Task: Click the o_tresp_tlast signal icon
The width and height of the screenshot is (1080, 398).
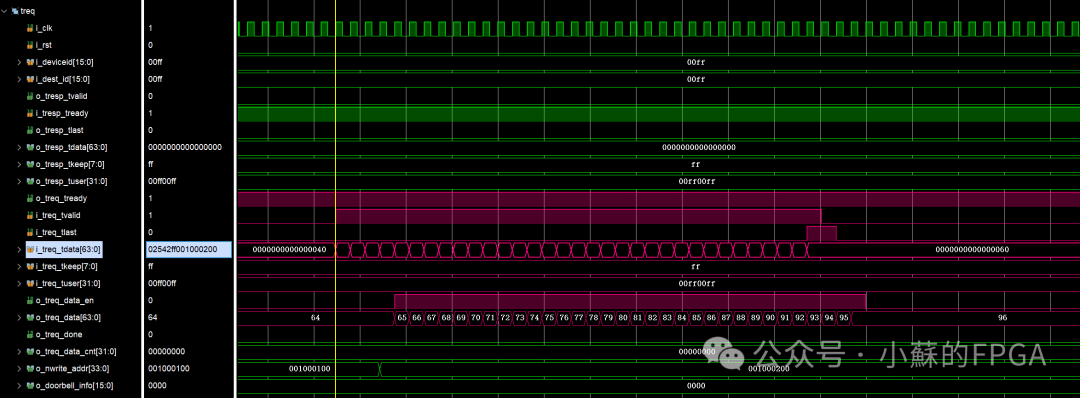Action: [x=30, y=130]
